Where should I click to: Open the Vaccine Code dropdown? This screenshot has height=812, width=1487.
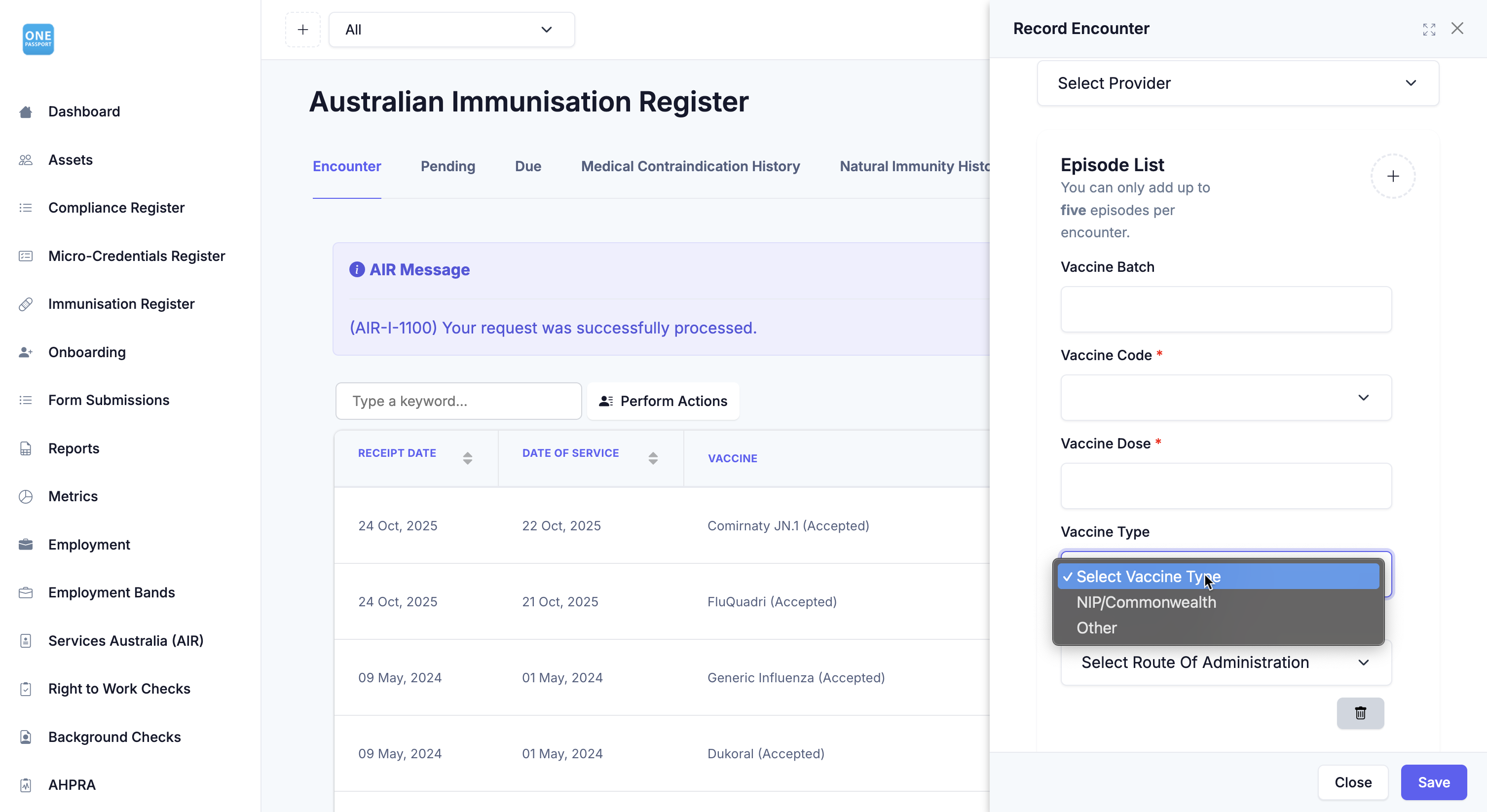pyautogui.click(x=1226, y=398)
